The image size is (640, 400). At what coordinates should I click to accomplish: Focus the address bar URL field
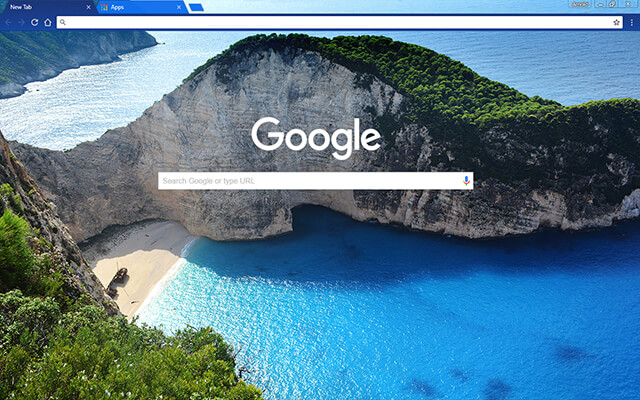(330, 22)
